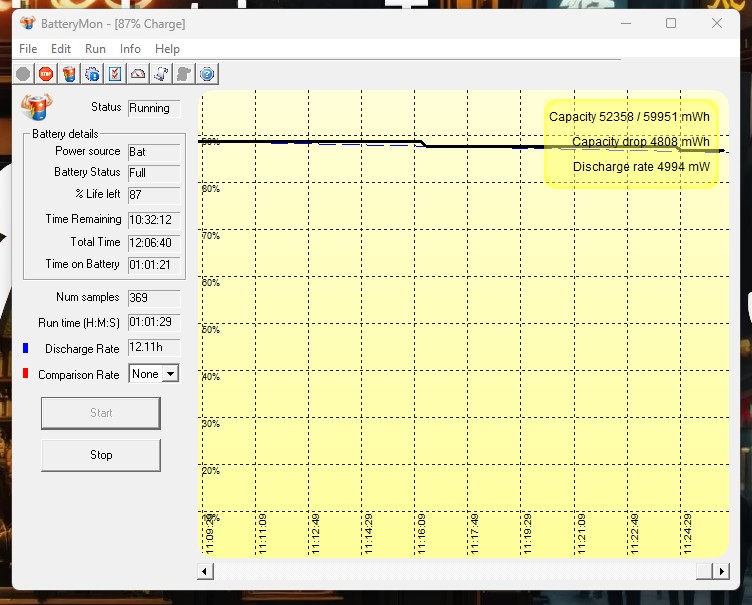Open the Edit menu
This screenshot has width=752, height=605.
click(61, 49)
